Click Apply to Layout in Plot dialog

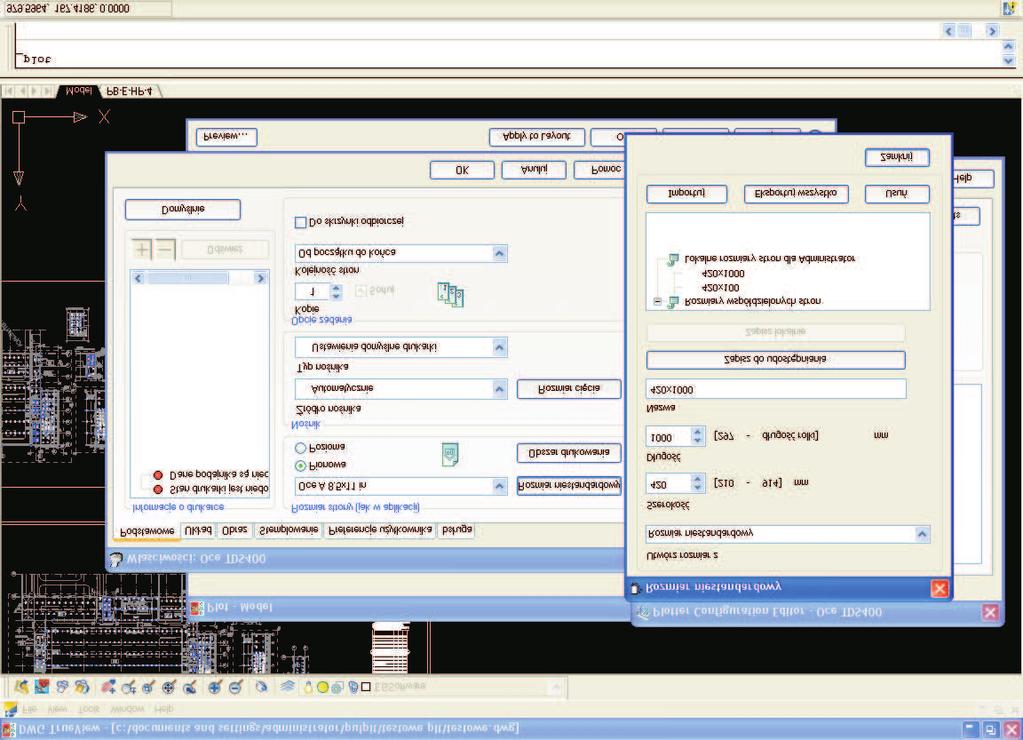click(x=537, y=137)
